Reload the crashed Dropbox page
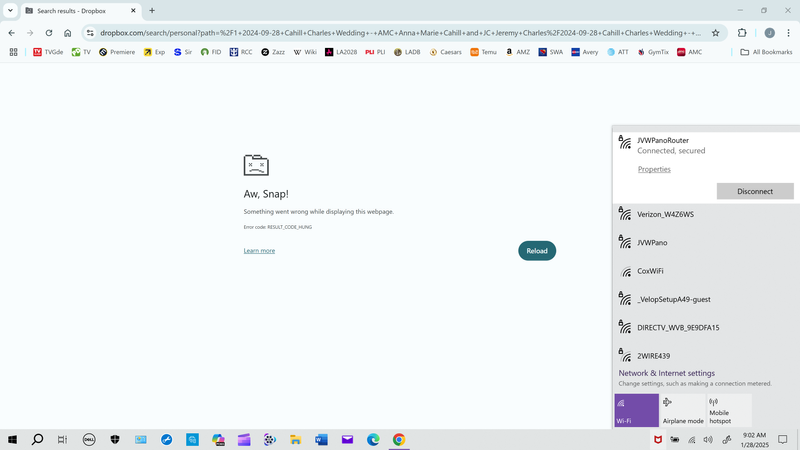The width and height of the screenshot is (800, 450). [537, 251]
